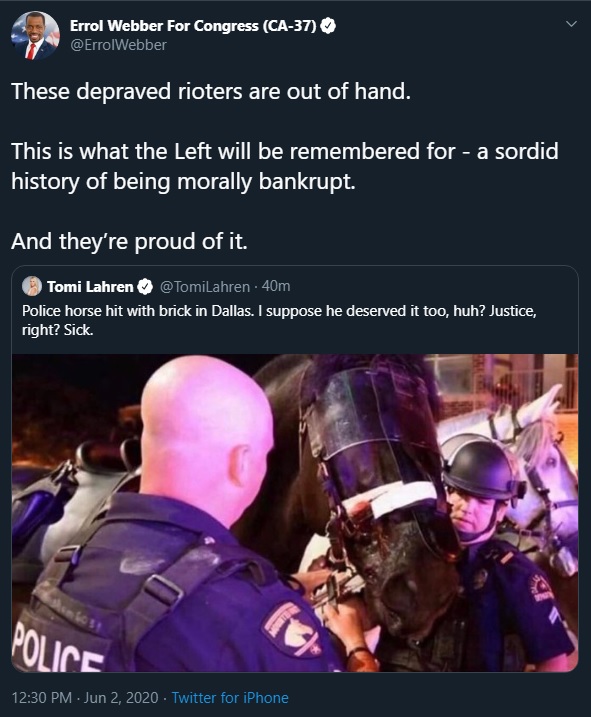Click Tomi Lahren's small avatar
The height and width of the screenshot is (717, 591).
(x=32, y=286)
